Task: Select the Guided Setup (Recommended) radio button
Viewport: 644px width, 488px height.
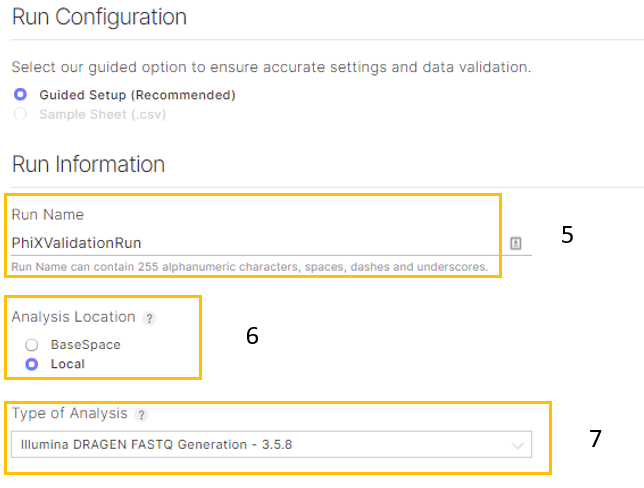Action: click(20, 95)
